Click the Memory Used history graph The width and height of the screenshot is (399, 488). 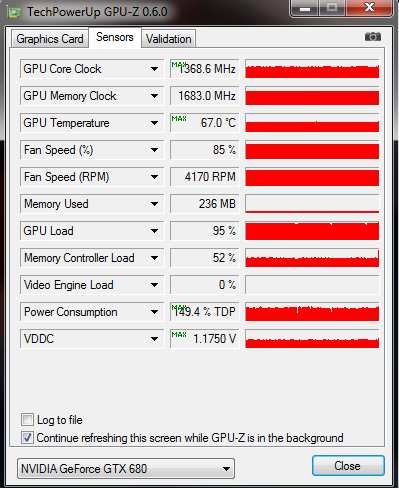pyautogui.click(x=312, y=204)
